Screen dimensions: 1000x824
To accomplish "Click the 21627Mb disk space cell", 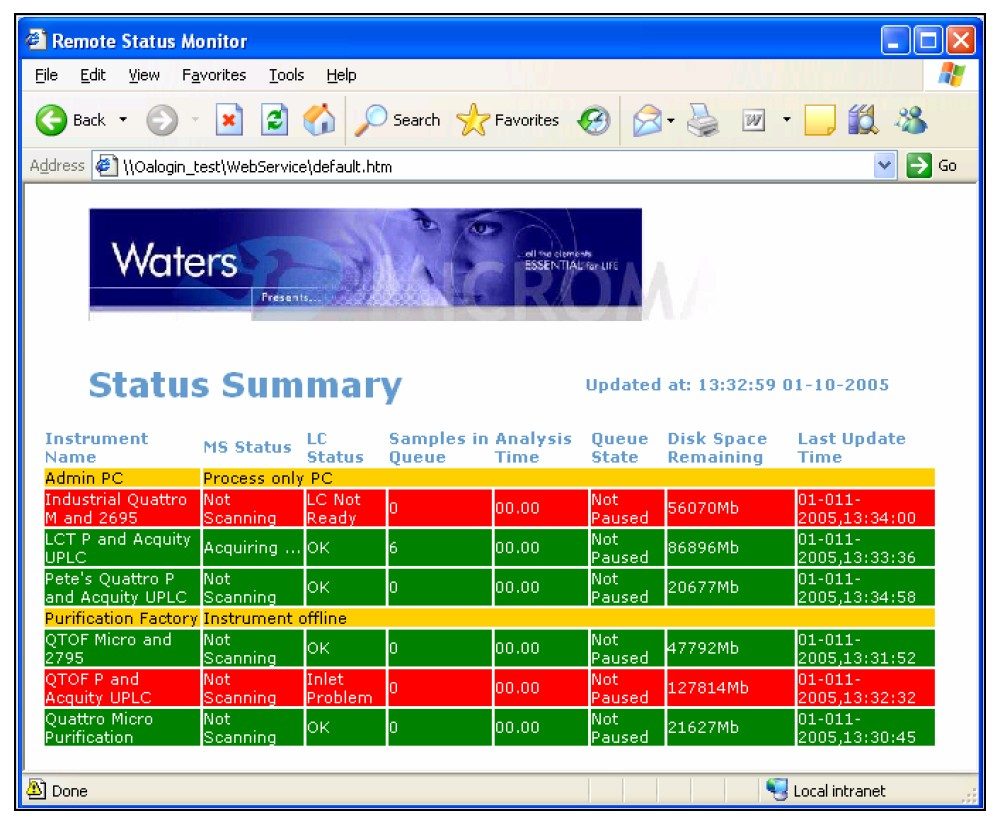I will pyautogui.click(x=730, y=728).
